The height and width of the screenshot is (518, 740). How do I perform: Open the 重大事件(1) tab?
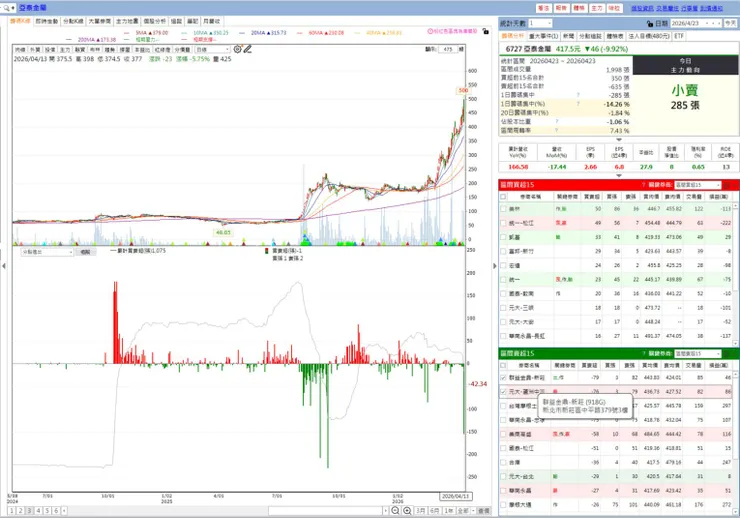543,36
